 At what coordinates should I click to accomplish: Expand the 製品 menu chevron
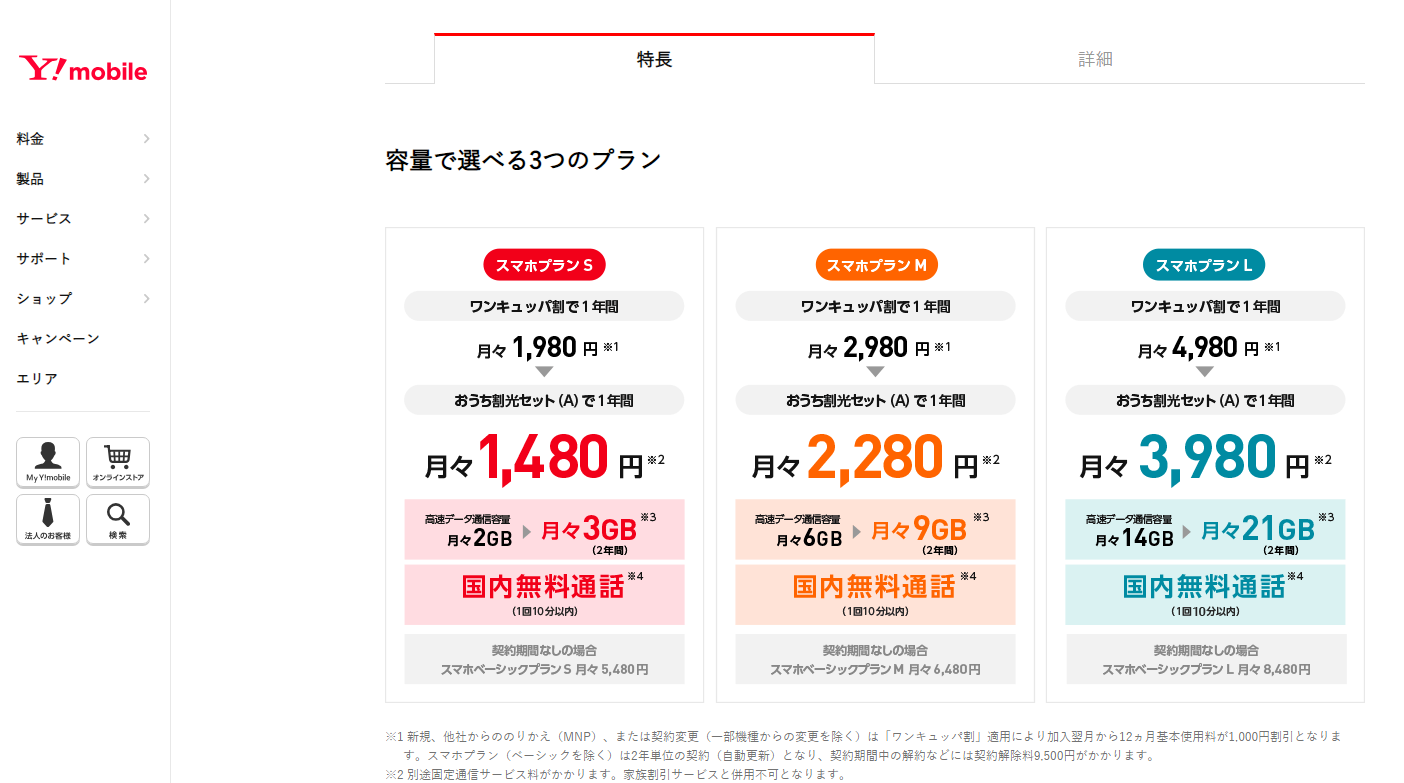146,179
